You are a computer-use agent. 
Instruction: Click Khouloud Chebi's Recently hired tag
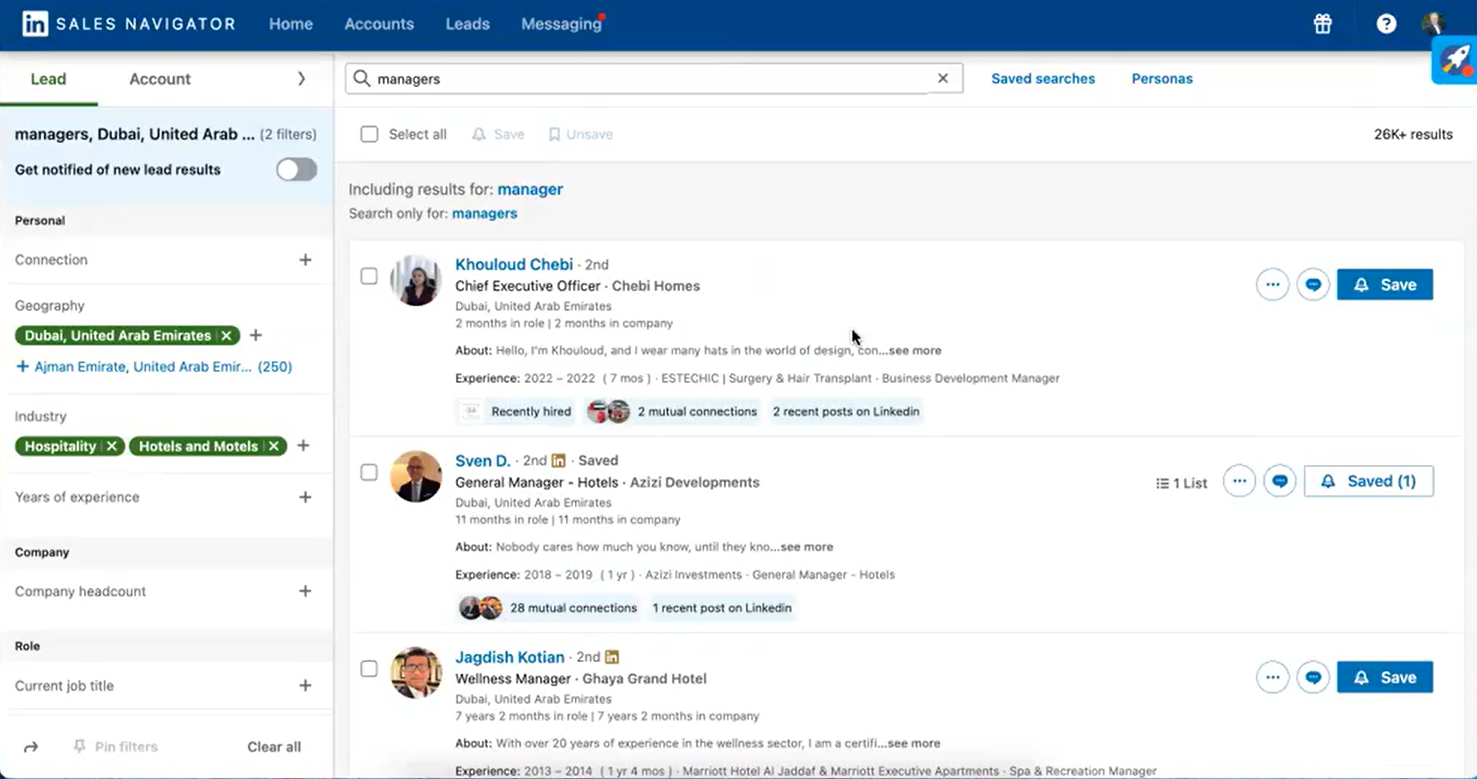(x=517, y=411)
